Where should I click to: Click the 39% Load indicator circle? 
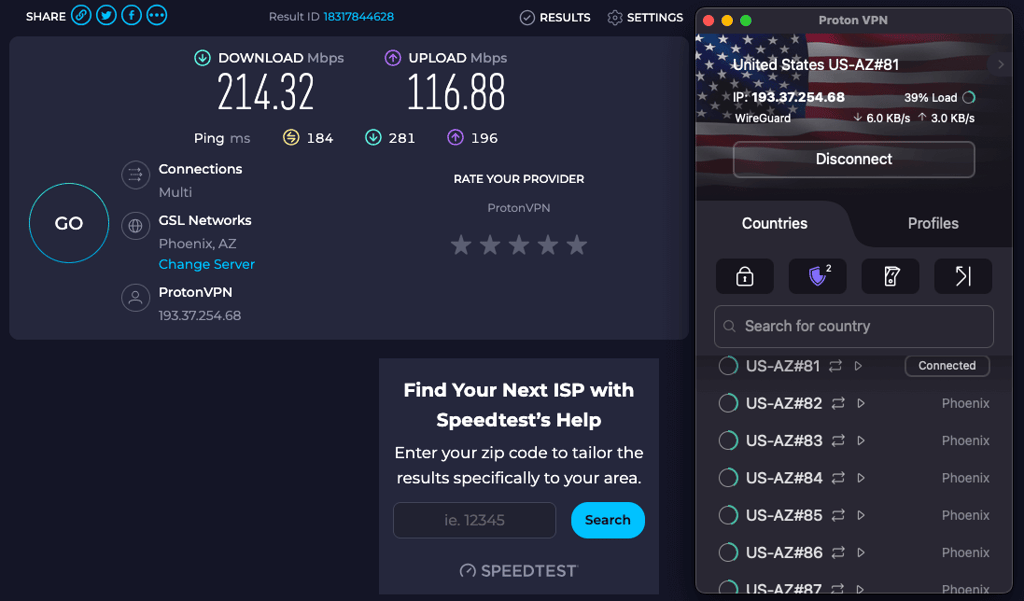pyautogui.click(x=969, y=97)
